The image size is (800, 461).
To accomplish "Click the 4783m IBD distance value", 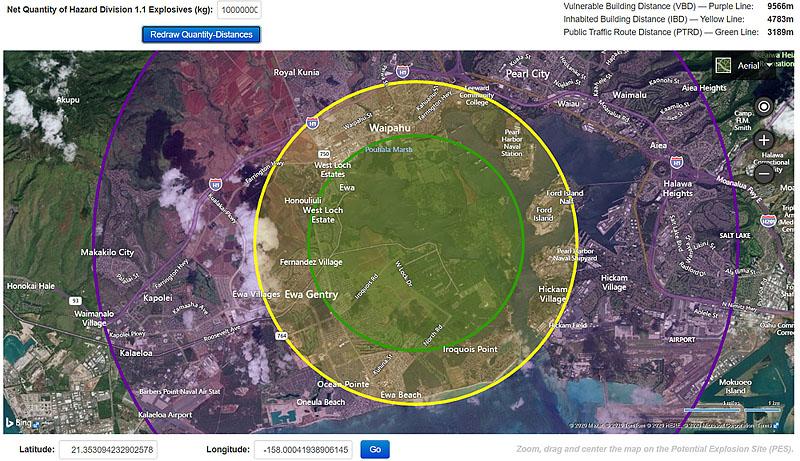I will (780, 19).
